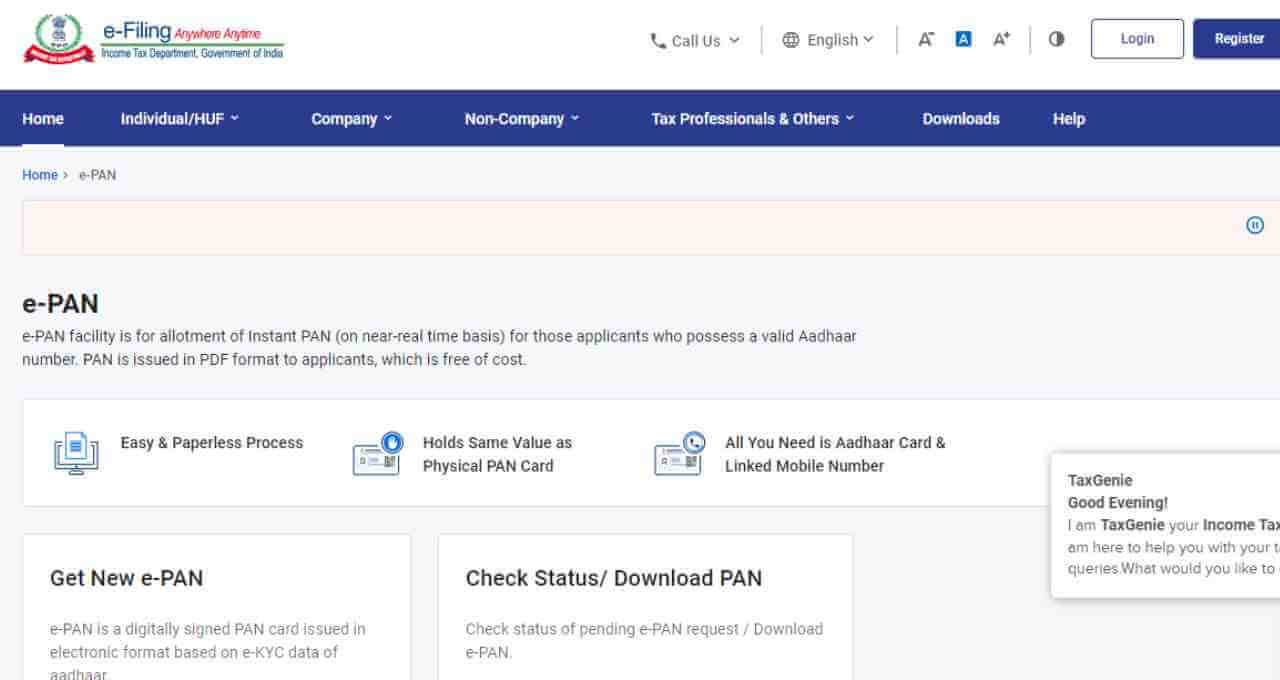Click 'Check status of pending e-PAN request' text
Viewport: 1280px width, 680px height.
[x=644, y=641]
